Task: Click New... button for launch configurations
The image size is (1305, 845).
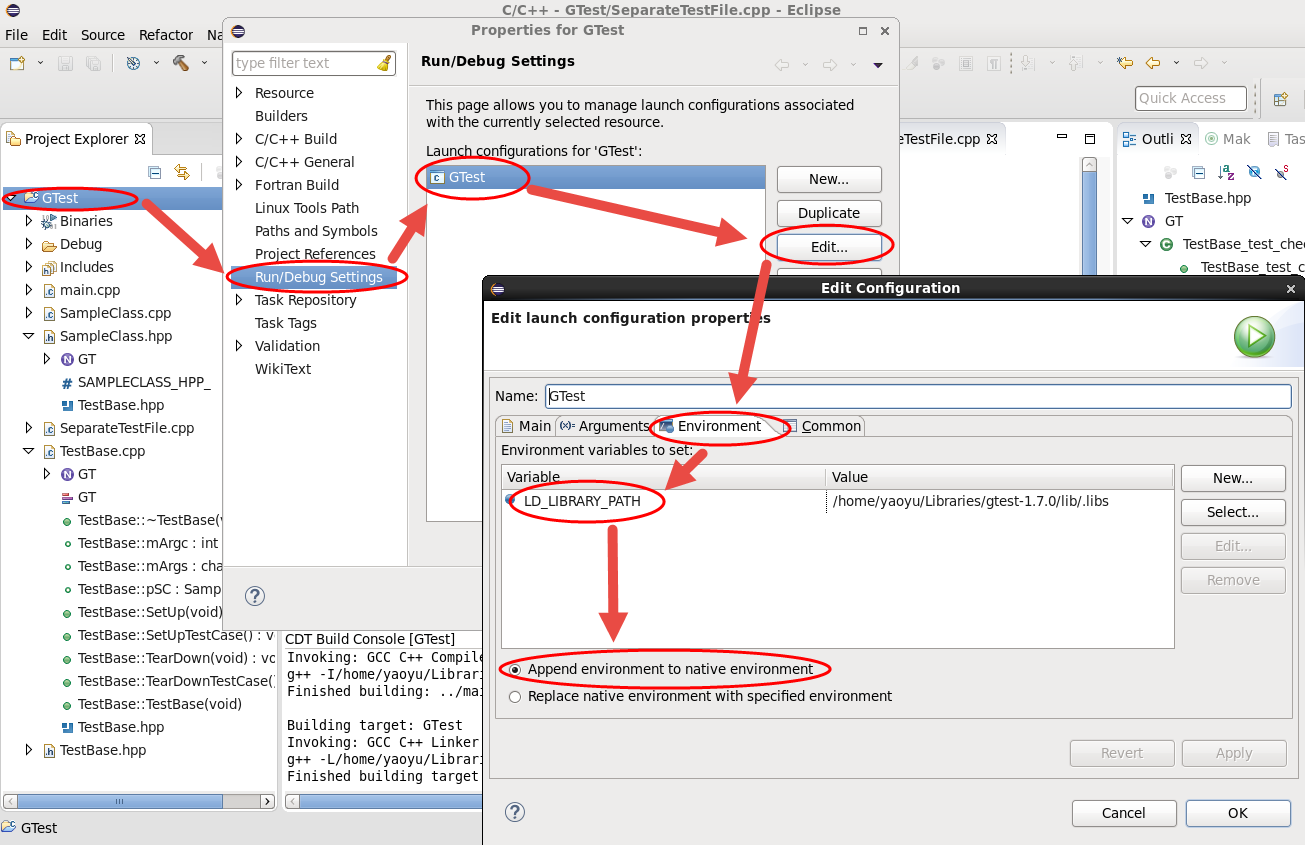Action: coord(829,179)
